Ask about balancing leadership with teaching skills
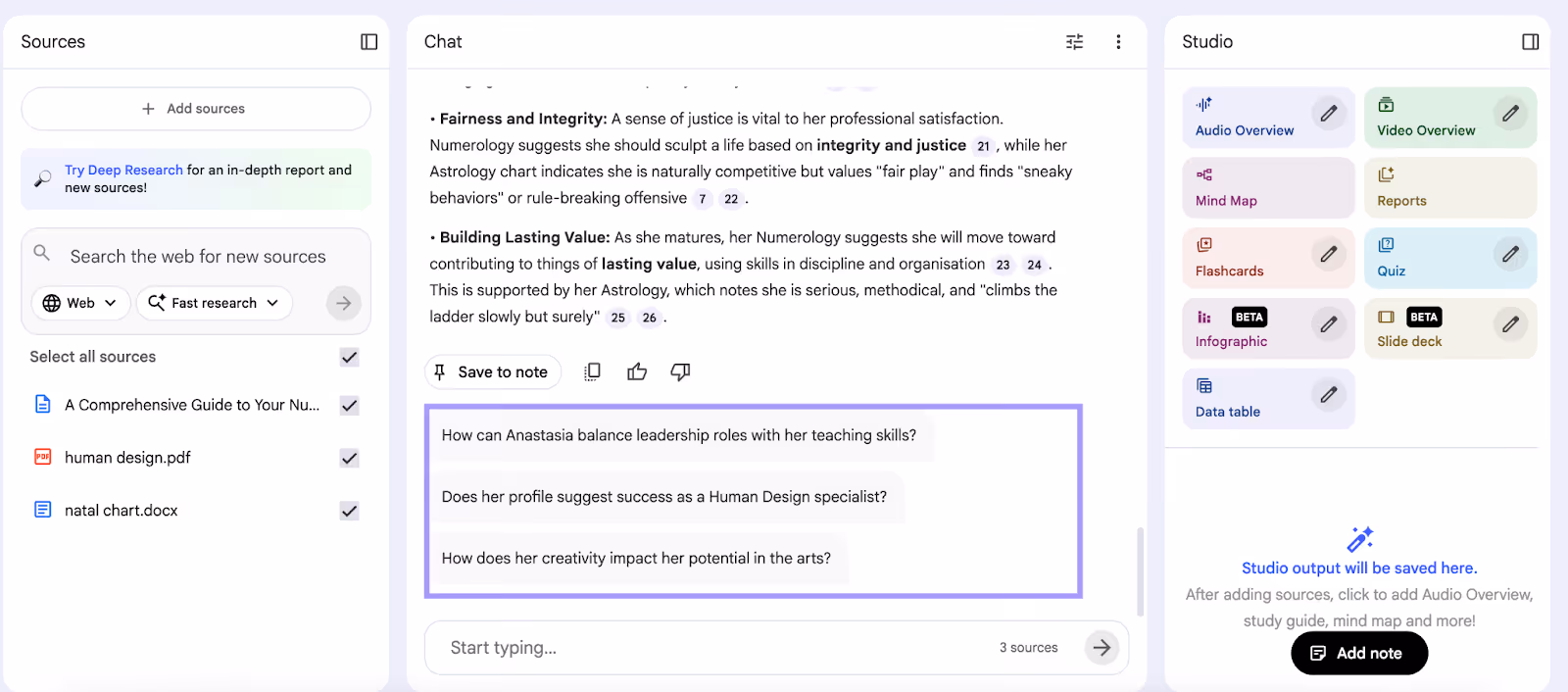The image size is (1568, 692). point(679,435)
